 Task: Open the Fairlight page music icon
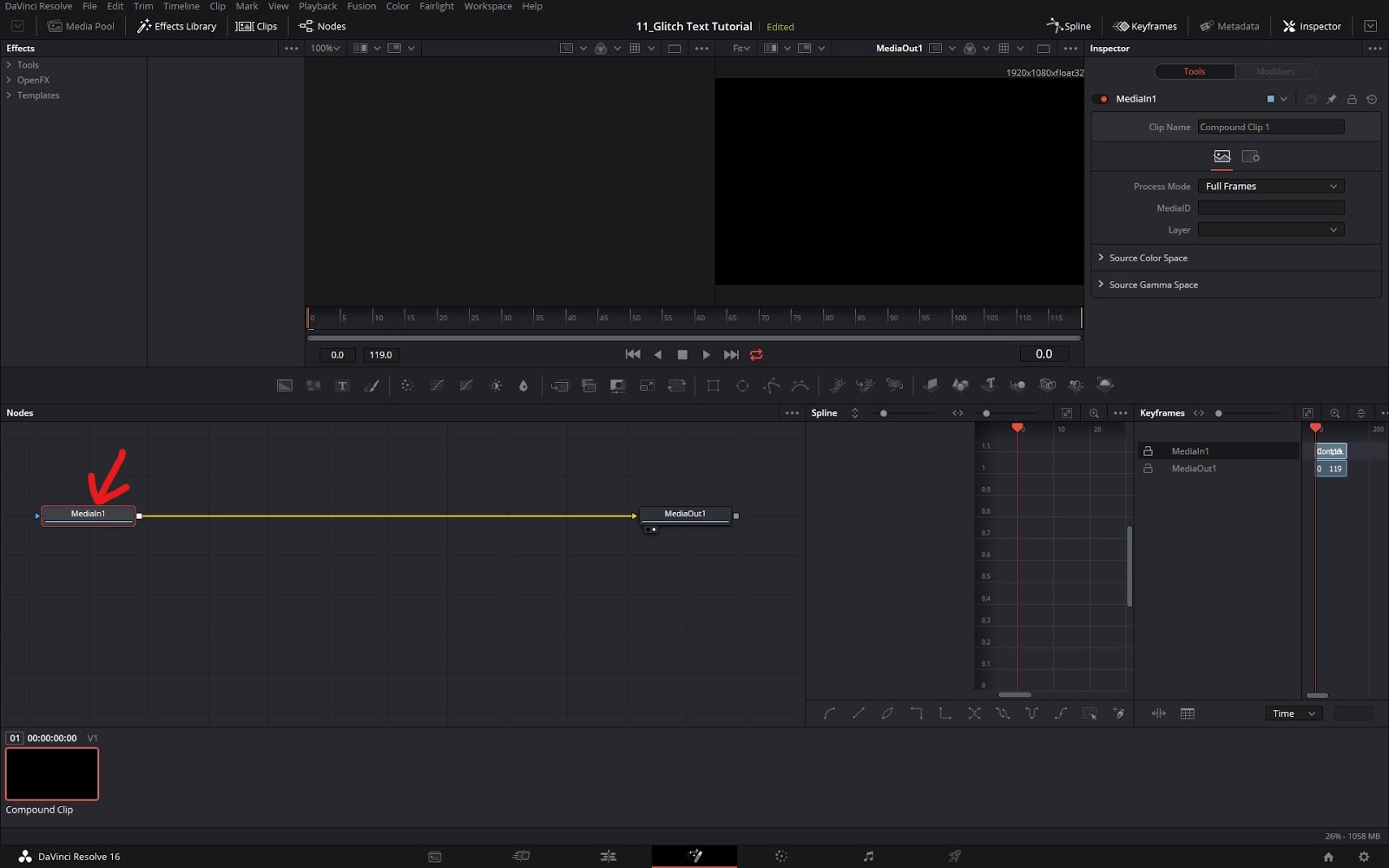868,856
